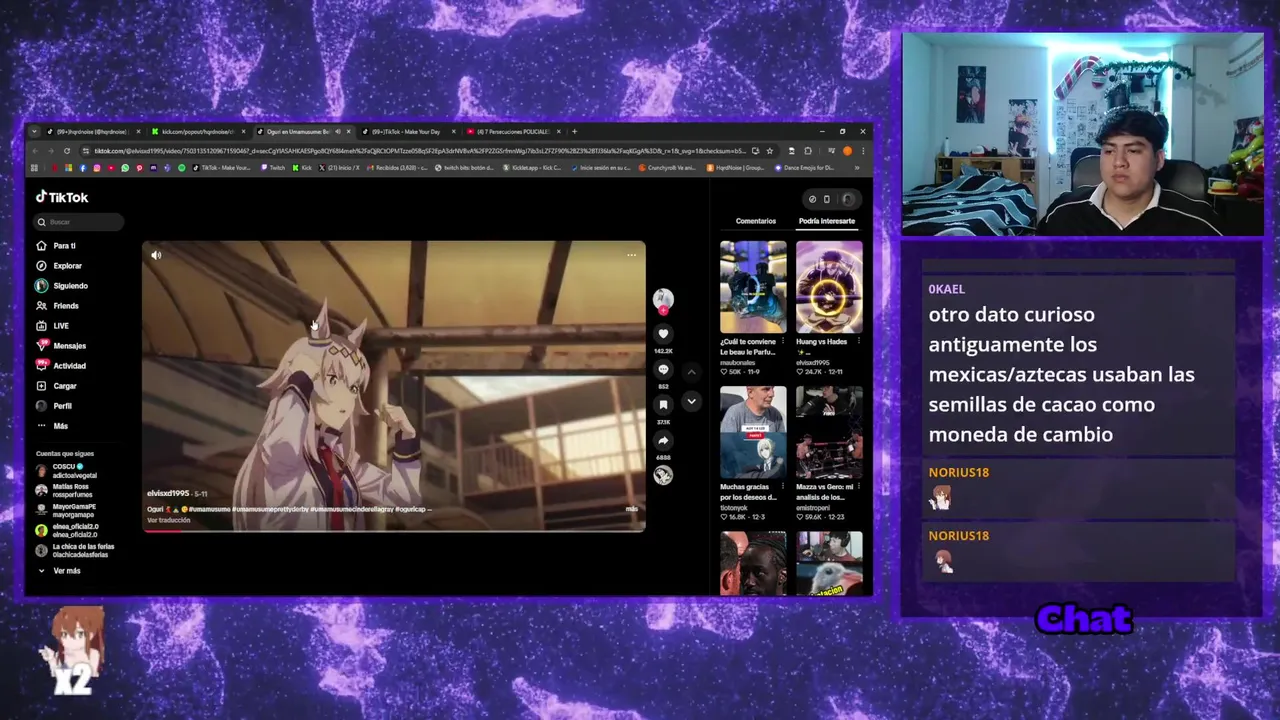Open Crunchyroll bookmark in bookmarks bar
The height and width of the screenshot is (720, 1280).
click(x=668, y=168)
